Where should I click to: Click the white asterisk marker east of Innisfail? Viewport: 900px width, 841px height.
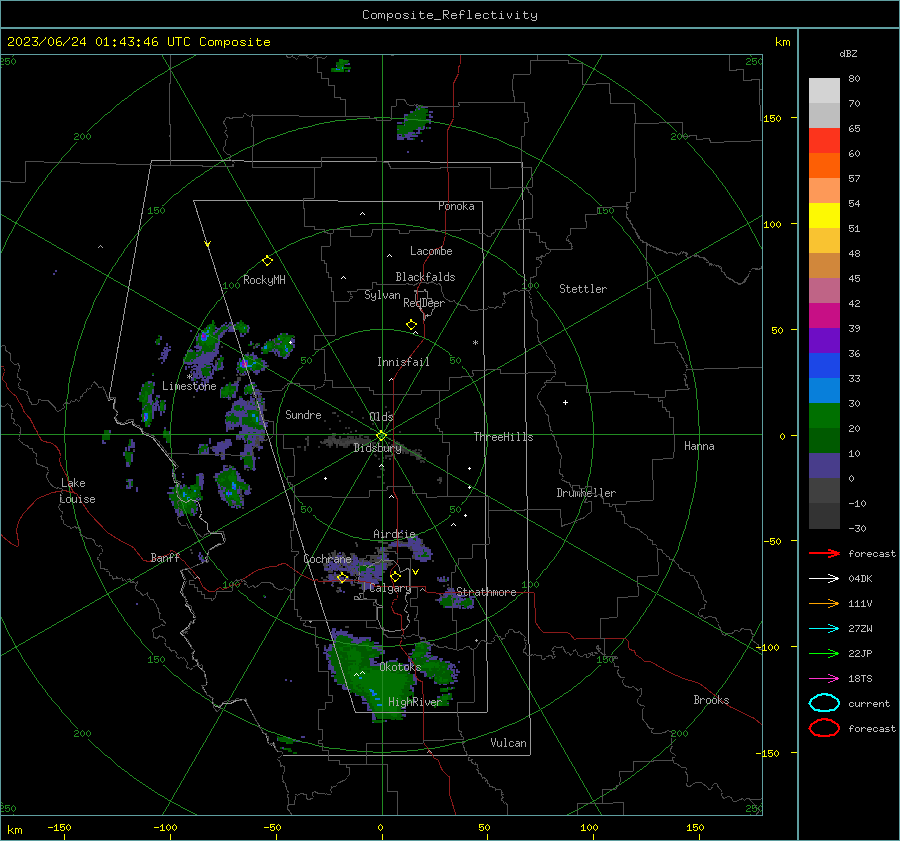475,343
